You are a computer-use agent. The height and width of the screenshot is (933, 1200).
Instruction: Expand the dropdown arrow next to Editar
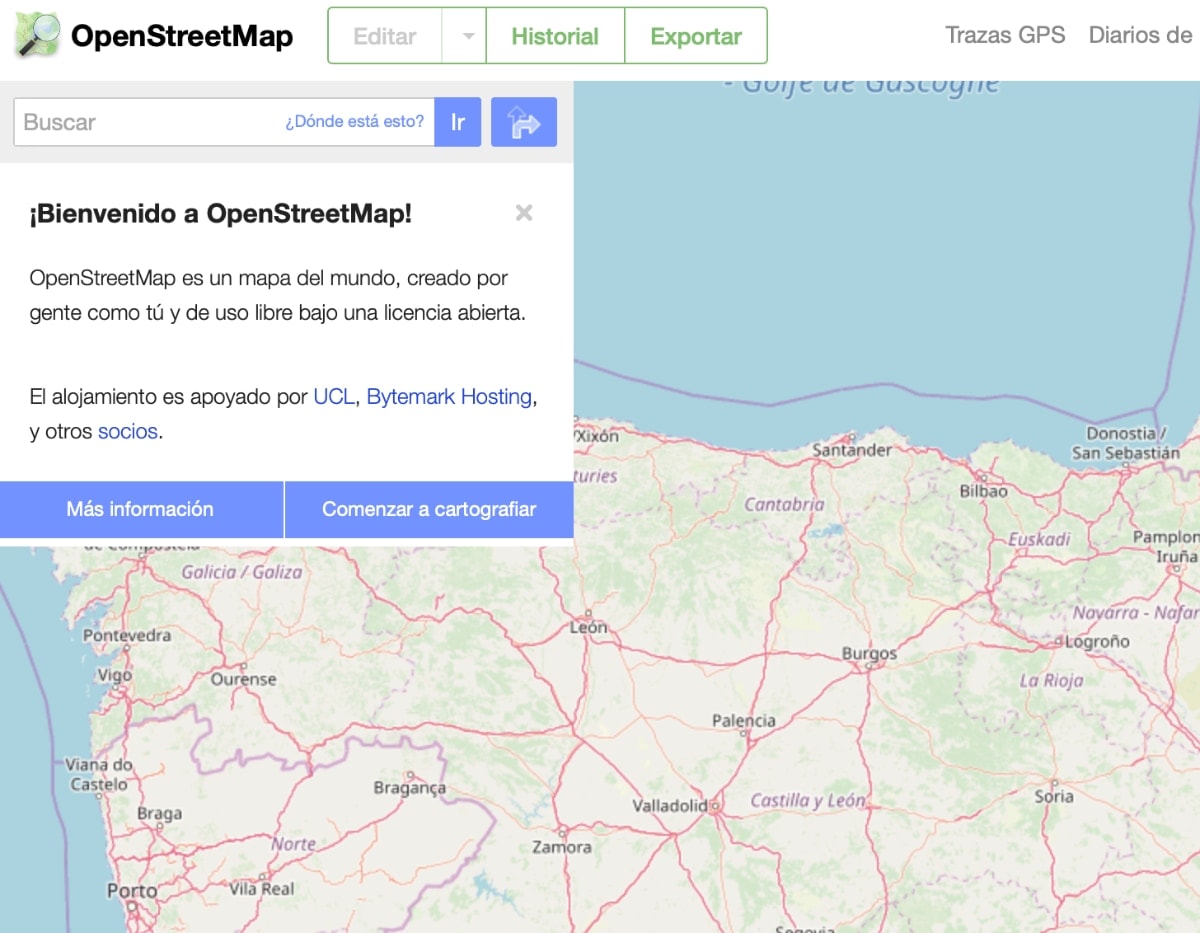[466, 36]
